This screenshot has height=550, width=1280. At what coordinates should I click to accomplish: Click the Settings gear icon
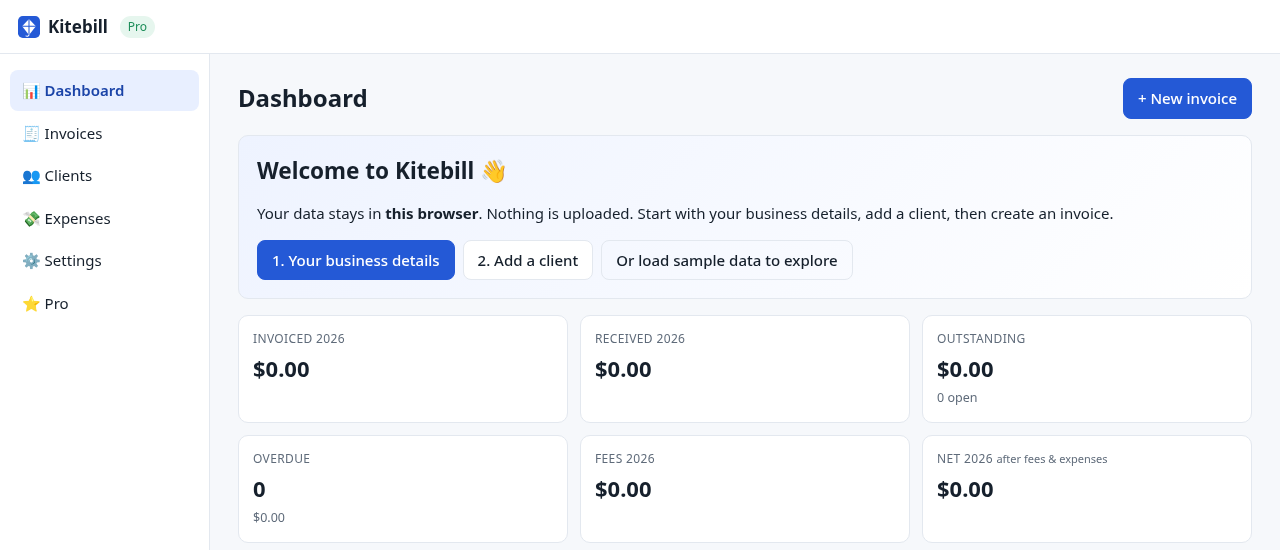[x=31, y=261]
